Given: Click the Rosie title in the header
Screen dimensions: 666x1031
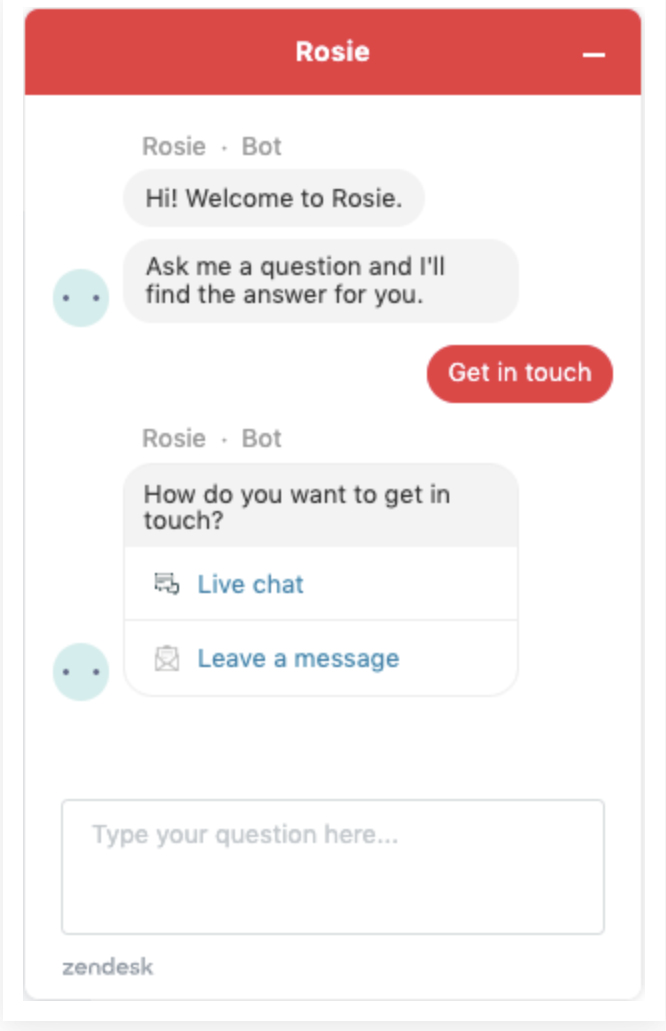Looking at the screenshot, I should click(x=332, y=52).
